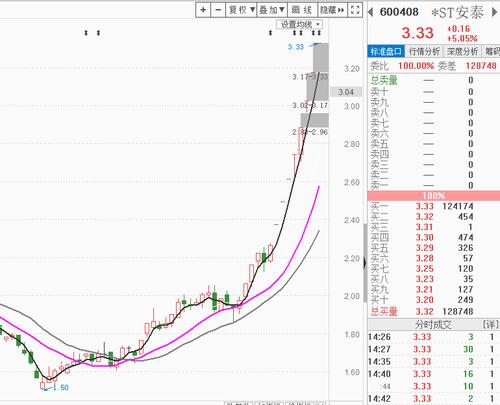This screenshot has width=500, height=405.
Task: Toggle fullscreen chart view icon
Action: click(355, 10)
